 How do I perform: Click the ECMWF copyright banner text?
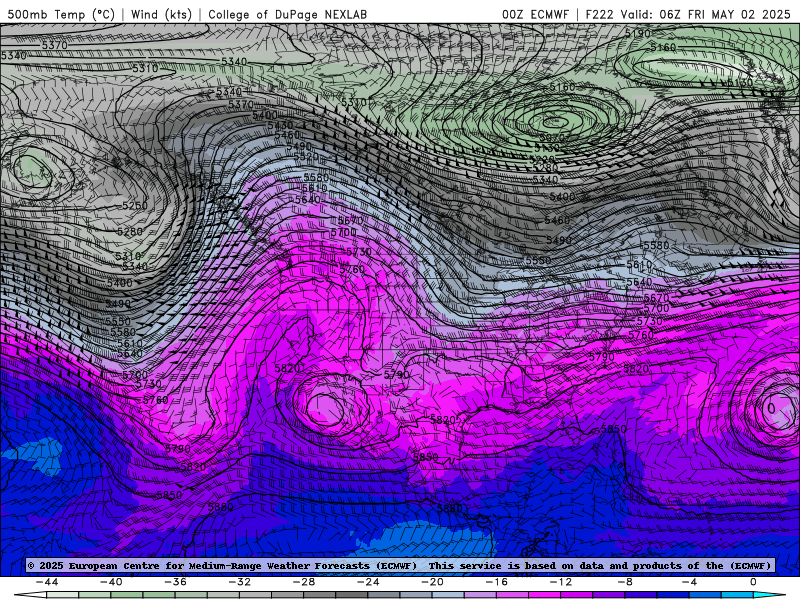pyautogui.click(x=399, y=565)
